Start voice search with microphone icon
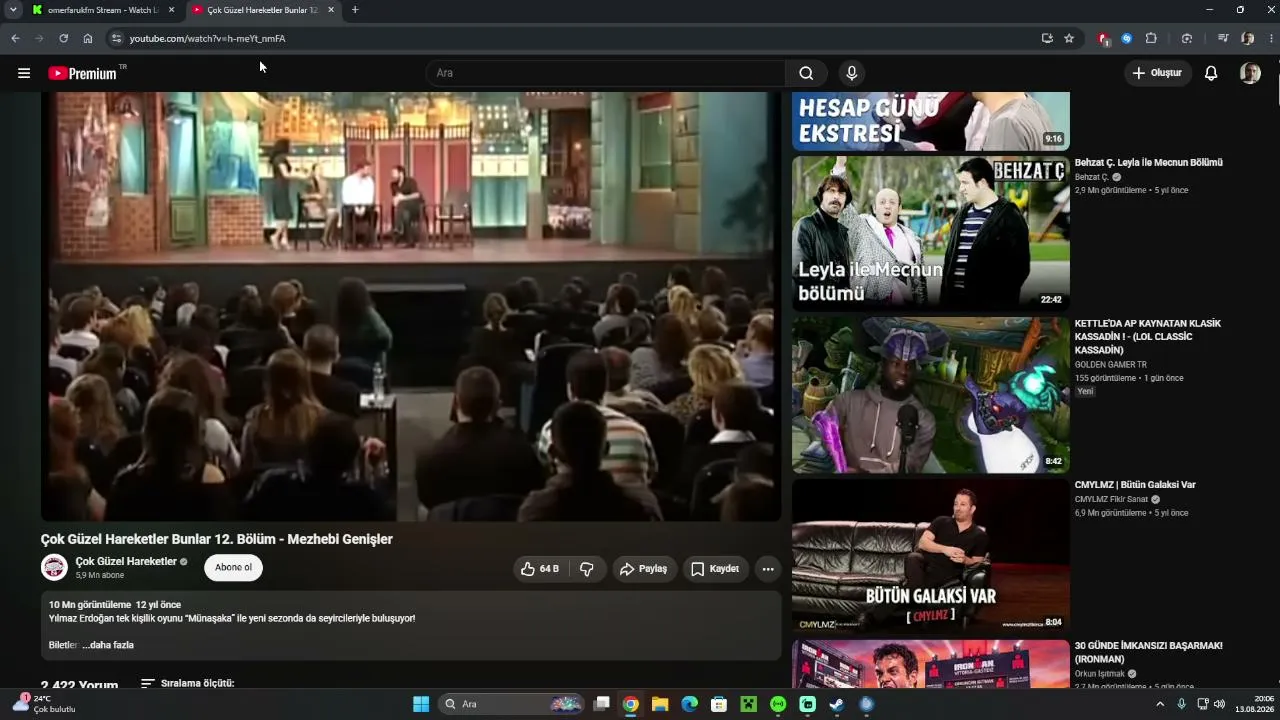The image size is (1280, 720). (852, 73)
